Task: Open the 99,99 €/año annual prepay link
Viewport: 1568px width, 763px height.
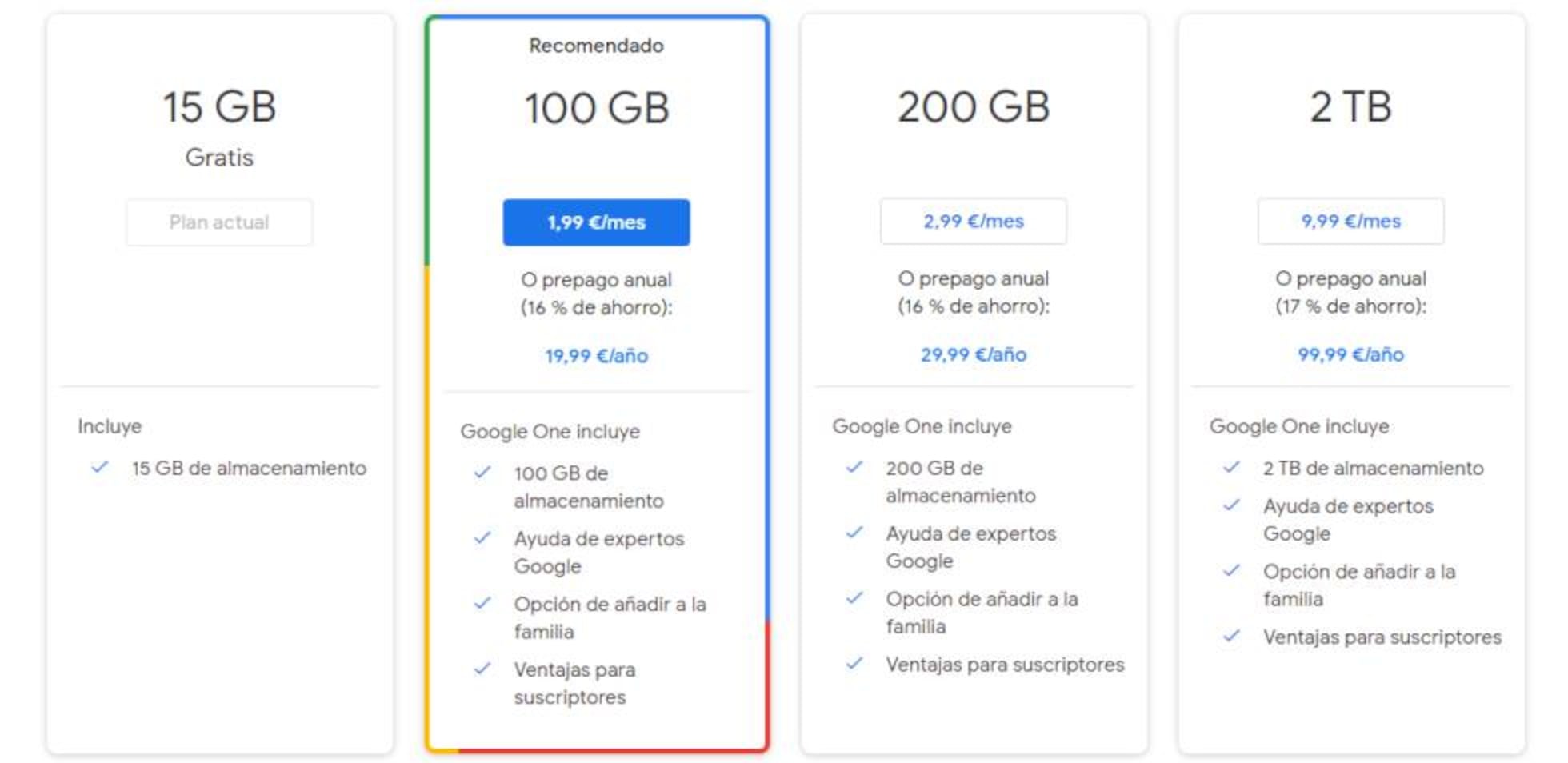Action: (1350, 354)
